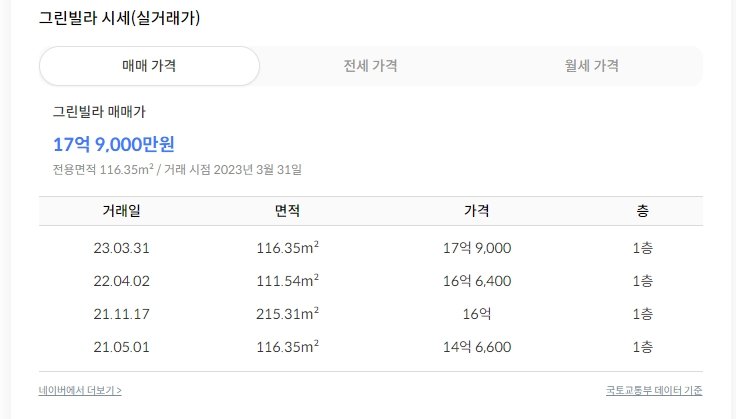Click the 111.54m² area cell

click(287, 280)
